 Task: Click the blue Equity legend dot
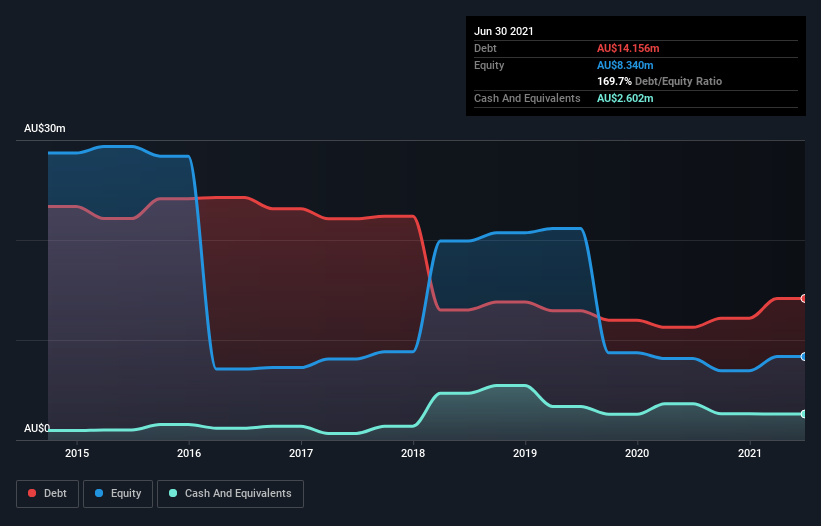tap(99, 493)
